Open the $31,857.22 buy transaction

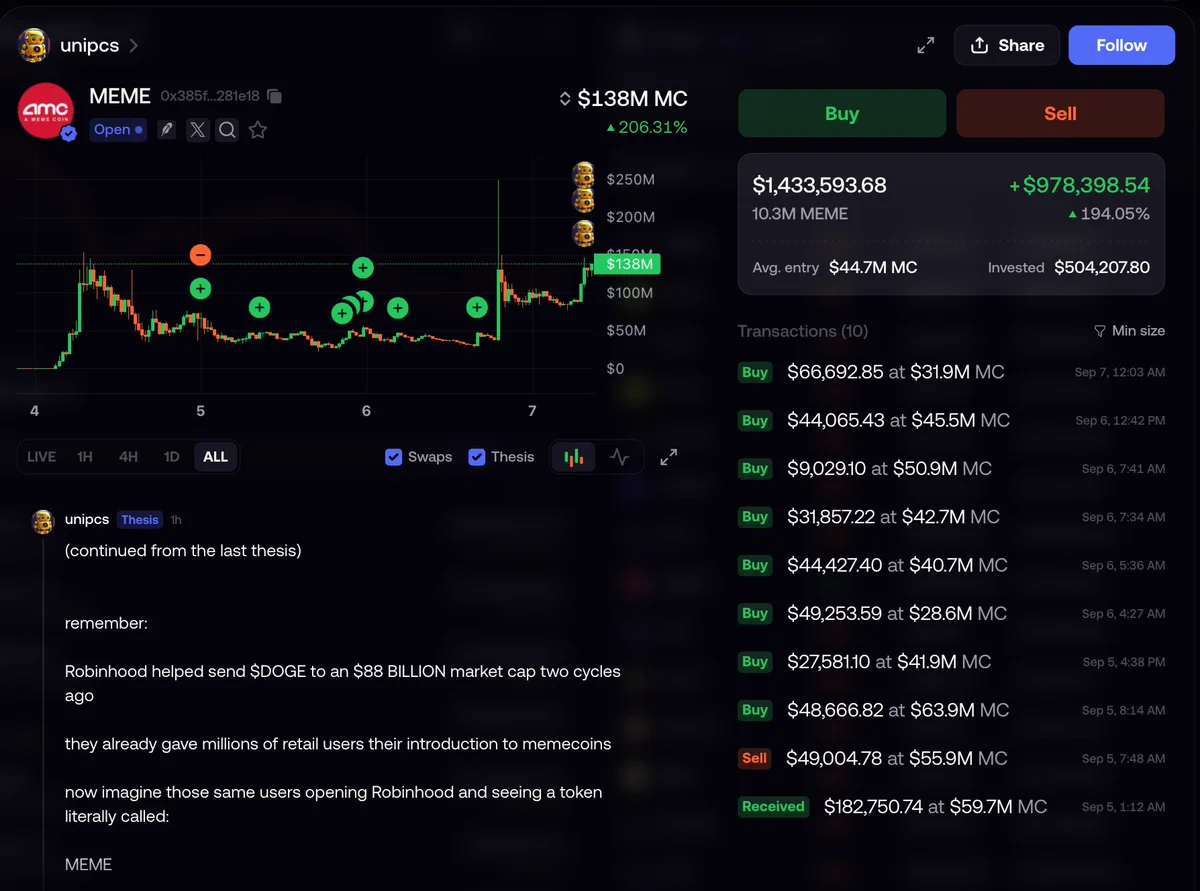pyautogui.click(x=951, y=517)
